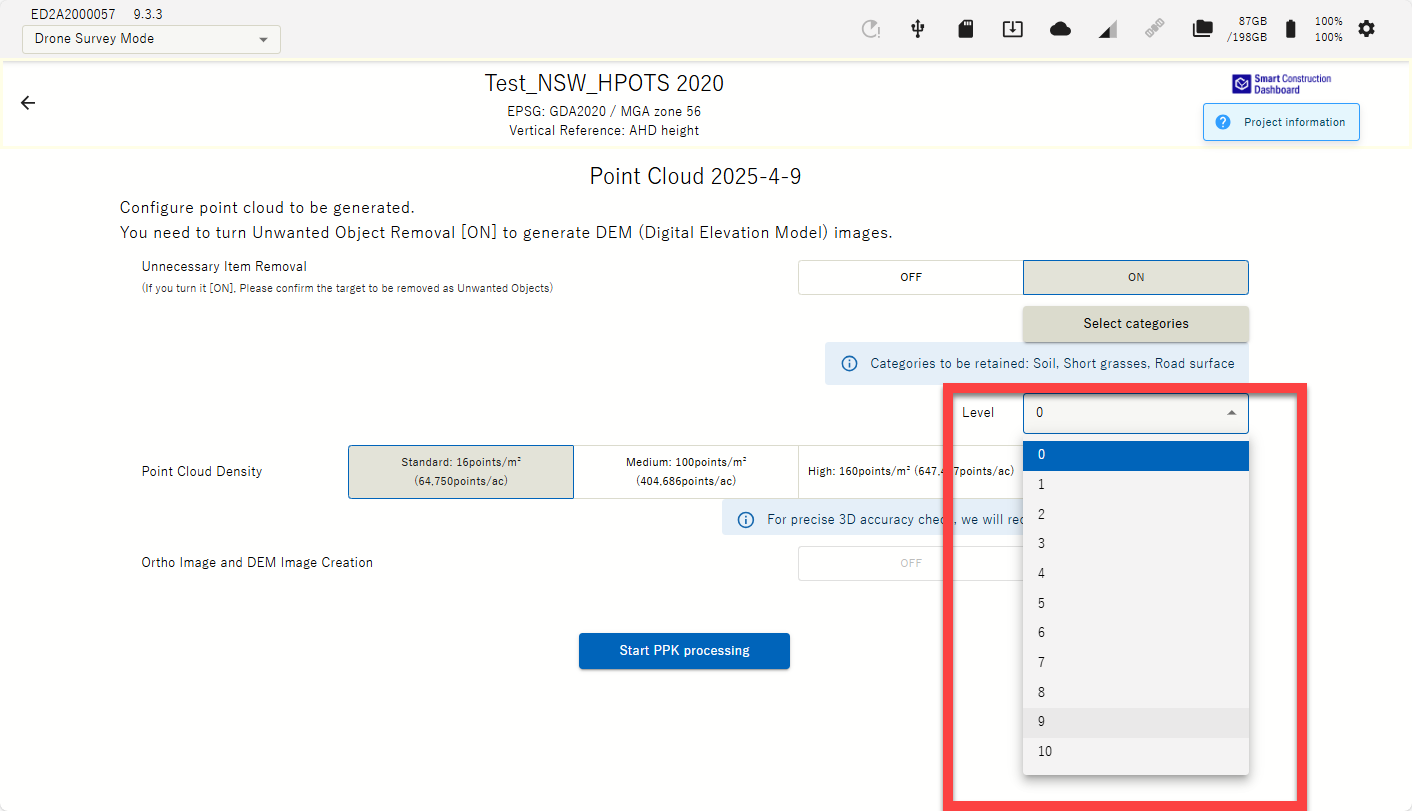
Task: Choose level 8 in the list
Action: 1135,692
